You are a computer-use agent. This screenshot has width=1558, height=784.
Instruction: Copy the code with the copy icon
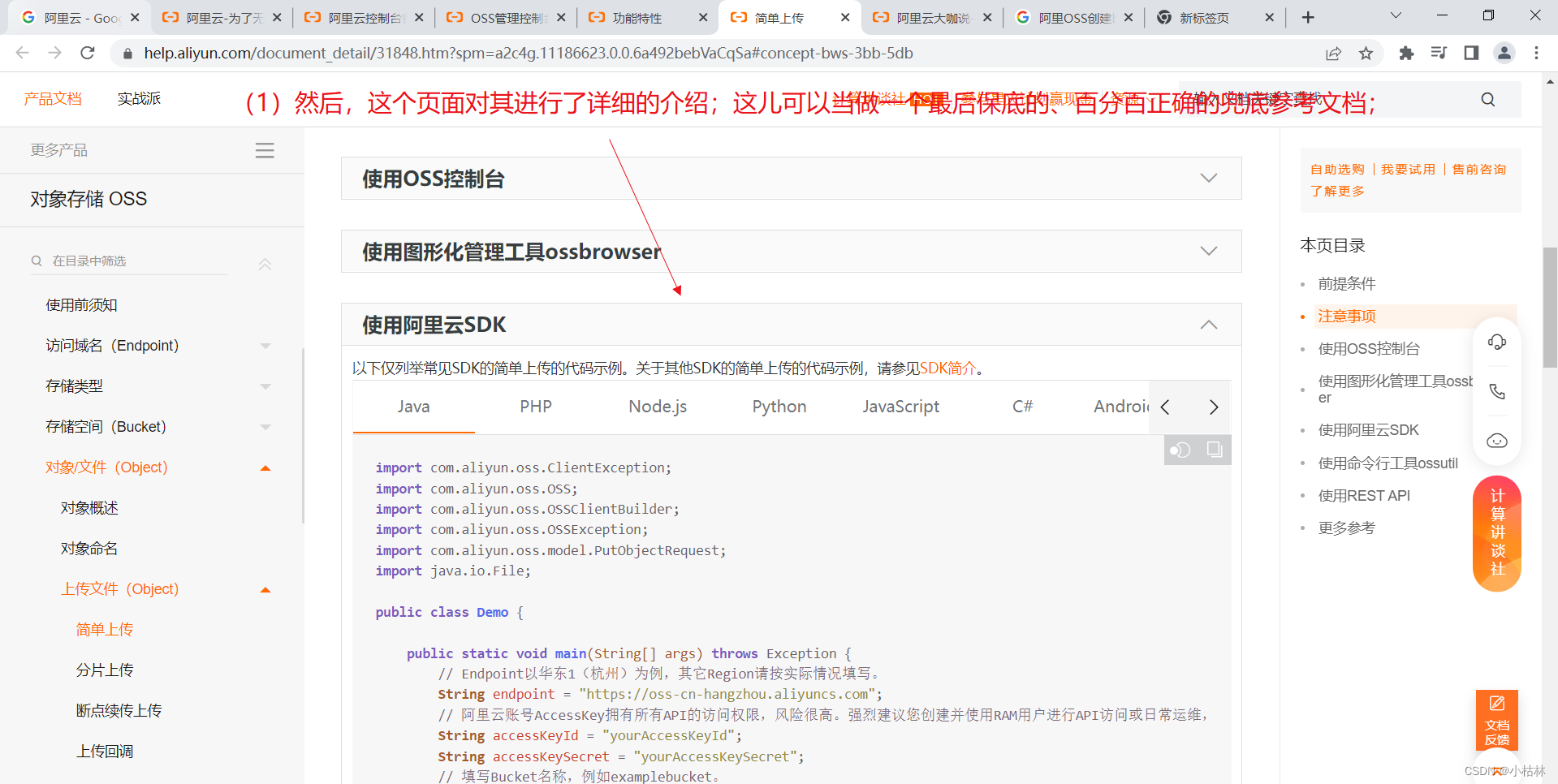(x=1215, y=450)
